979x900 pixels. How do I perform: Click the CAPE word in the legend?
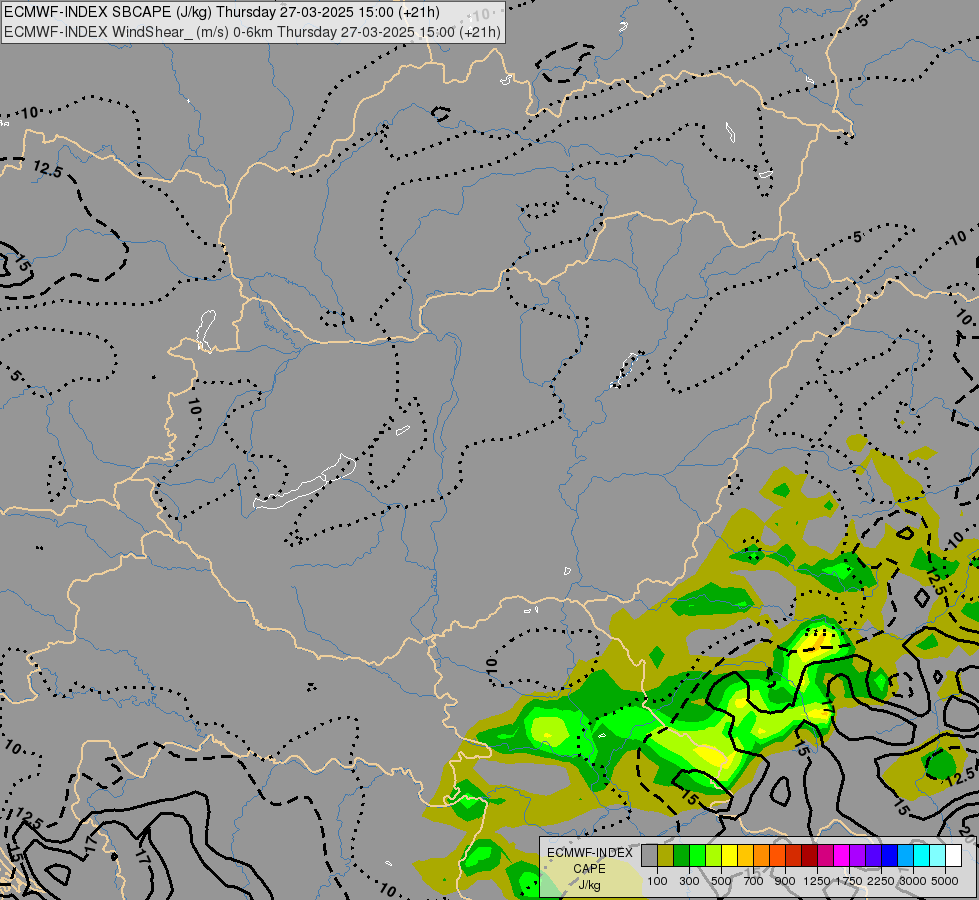tap(589, 869)
